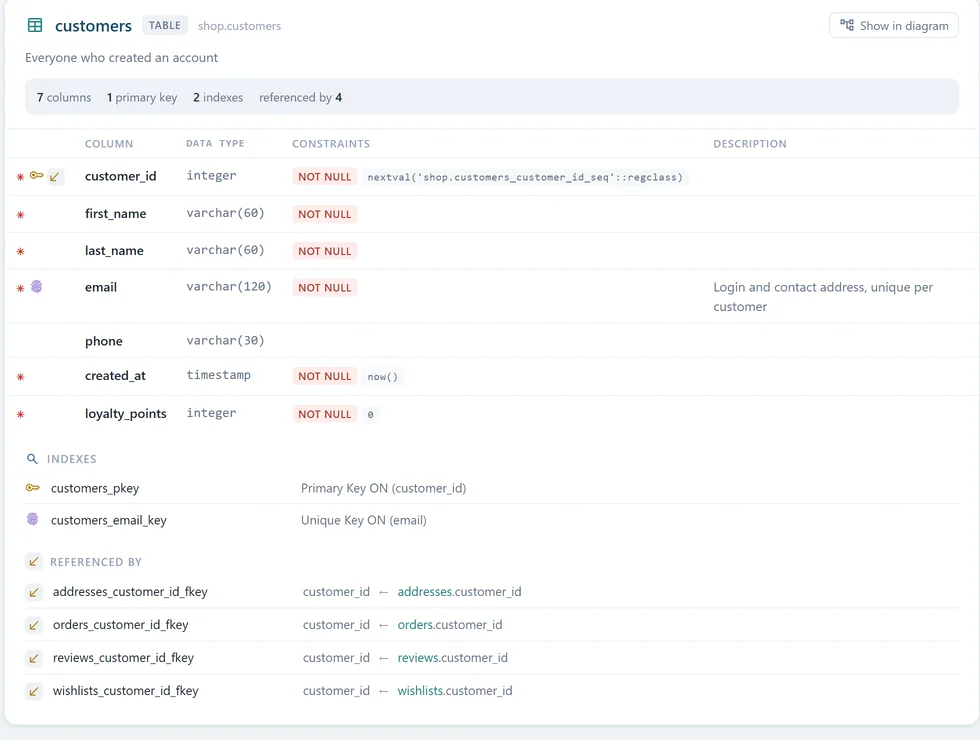This screenshot has width=980, height=740.
Task: Click varchar(30) type of phone
Action: (x=225, y=341)
